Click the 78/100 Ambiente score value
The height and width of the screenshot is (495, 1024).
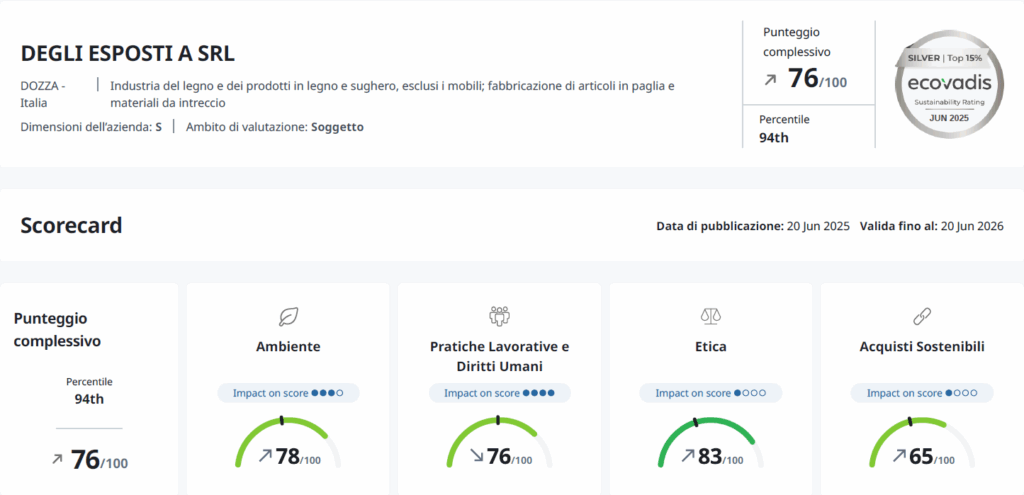pyautogui.click(x=298, y=456)
